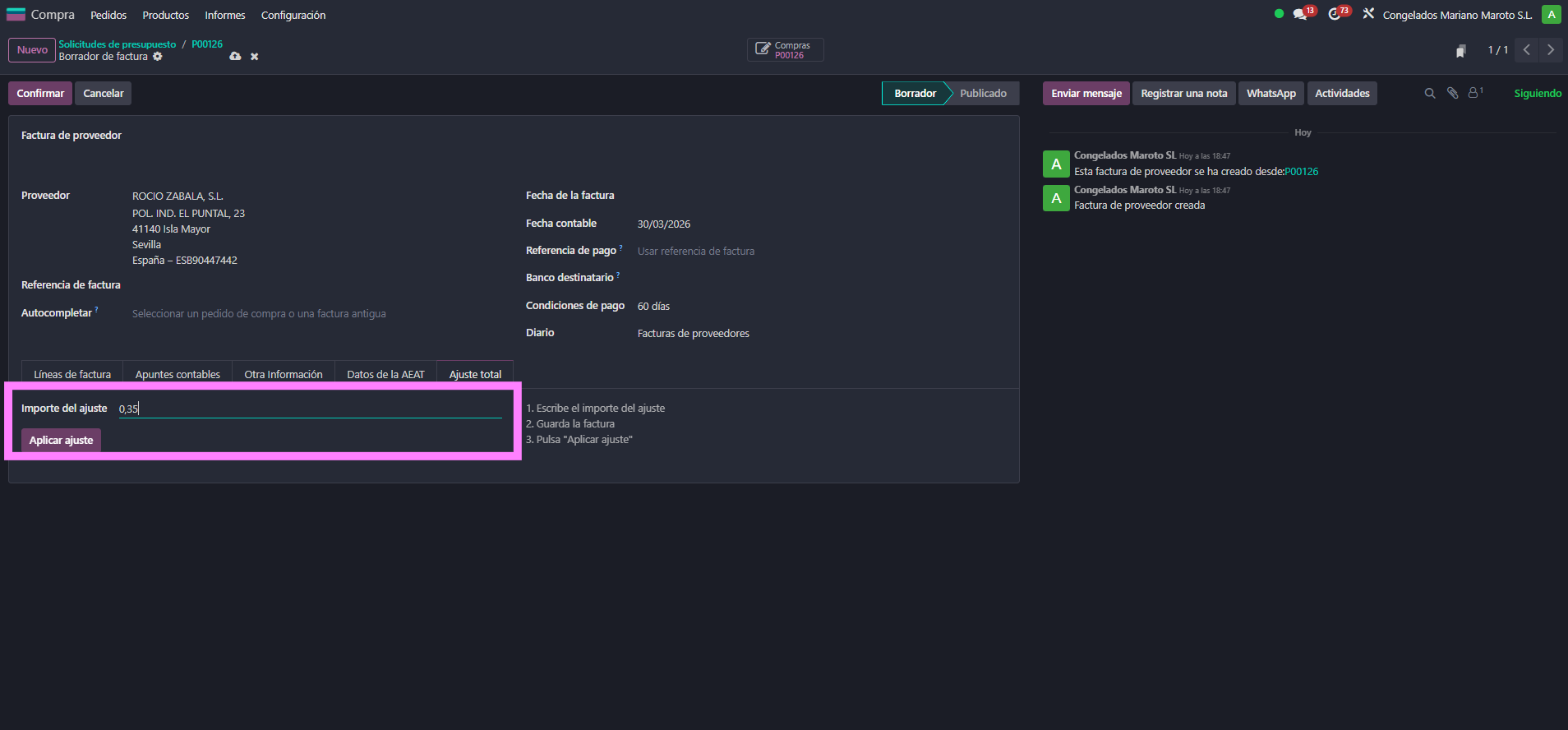1568x730 pixels.
Task: Click the cloud save icon
Action: click(235, 57)
